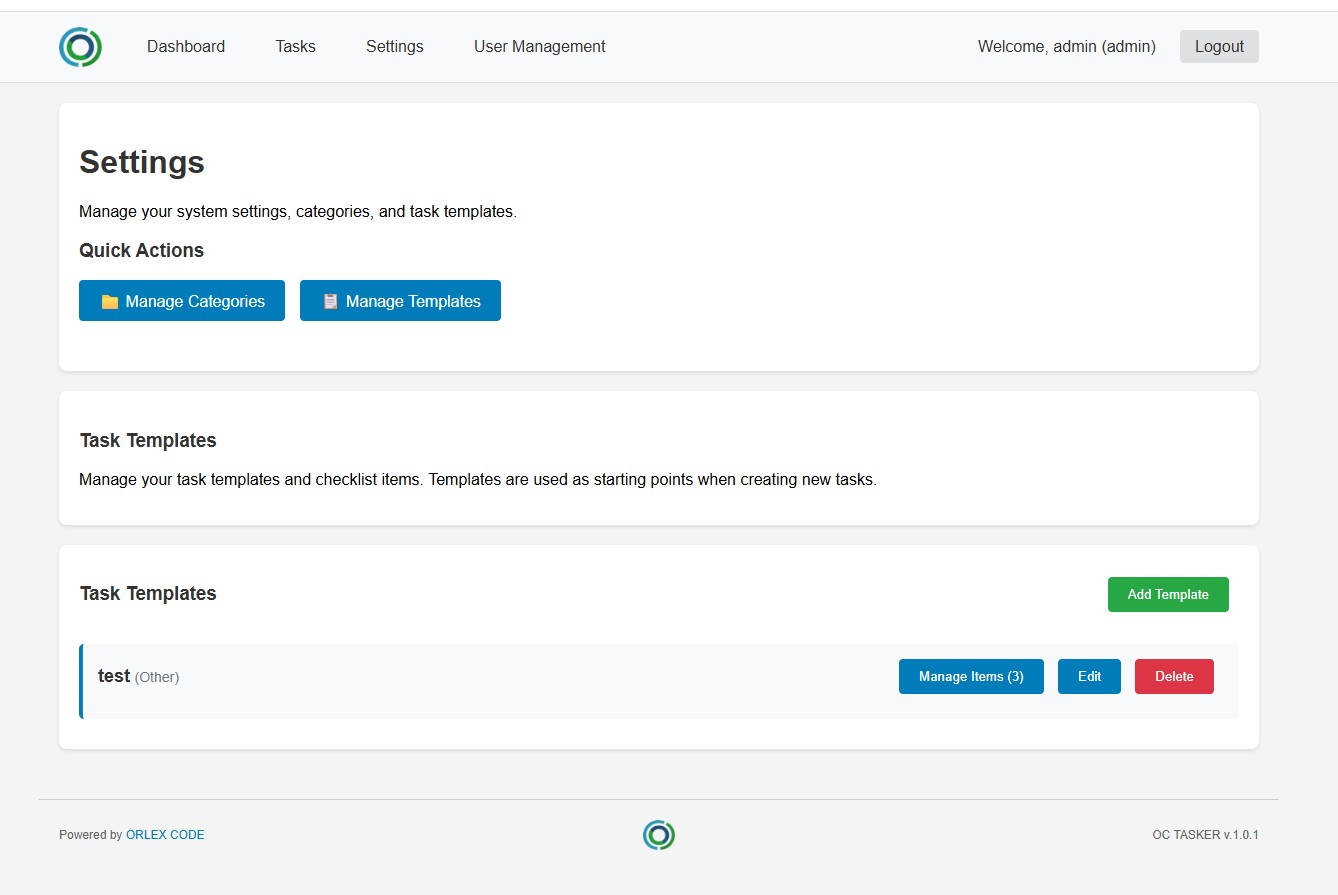Click the OC TASKER v.1.0.1 version label
Screen dimensions: 1338x895
click(x=1204, y=835)
